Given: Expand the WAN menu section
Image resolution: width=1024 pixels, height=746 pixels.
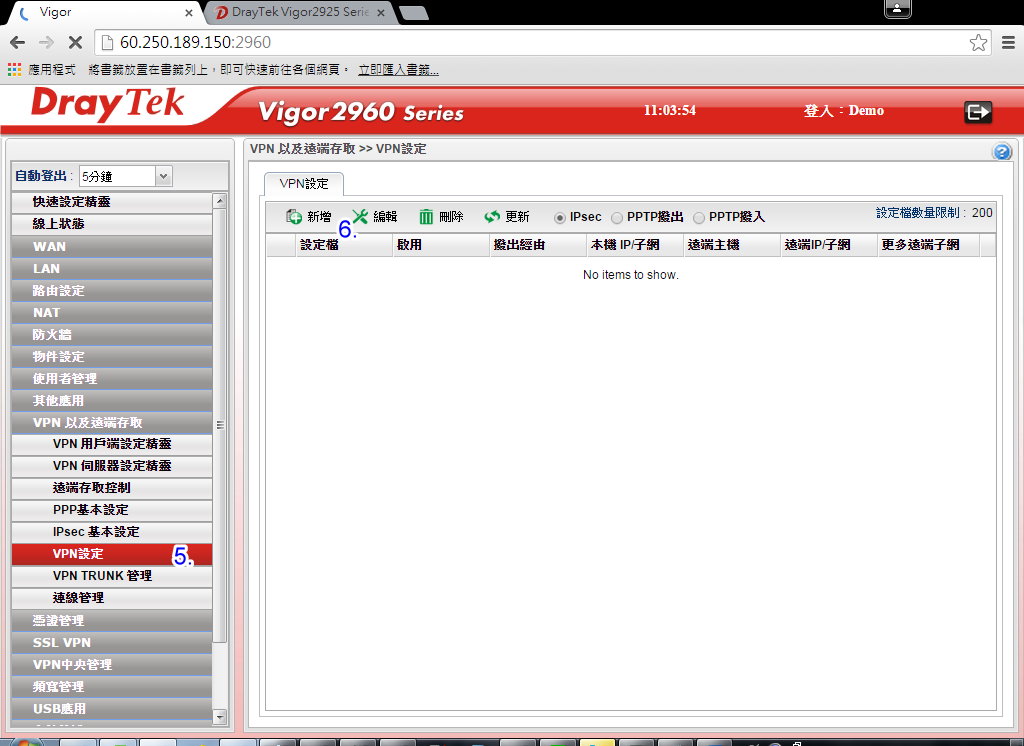Looking at the screenshot, I should [x=112, y=246].
